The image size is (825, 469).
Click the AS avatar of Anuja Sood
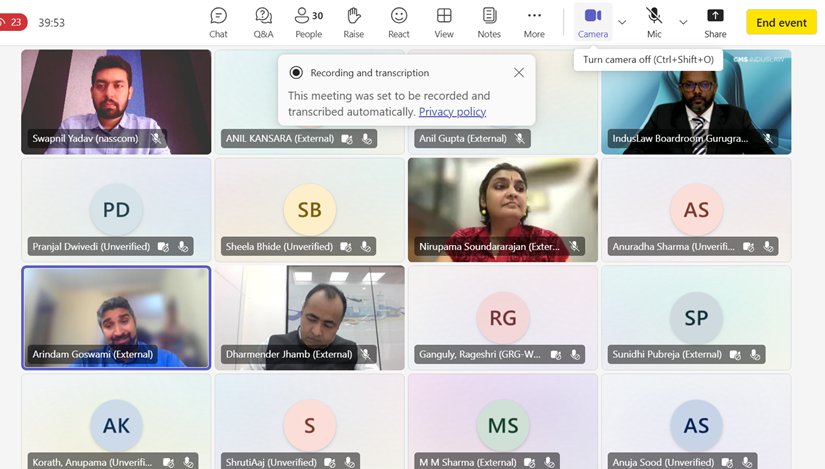pyautogui.click(x=696, y=425)
